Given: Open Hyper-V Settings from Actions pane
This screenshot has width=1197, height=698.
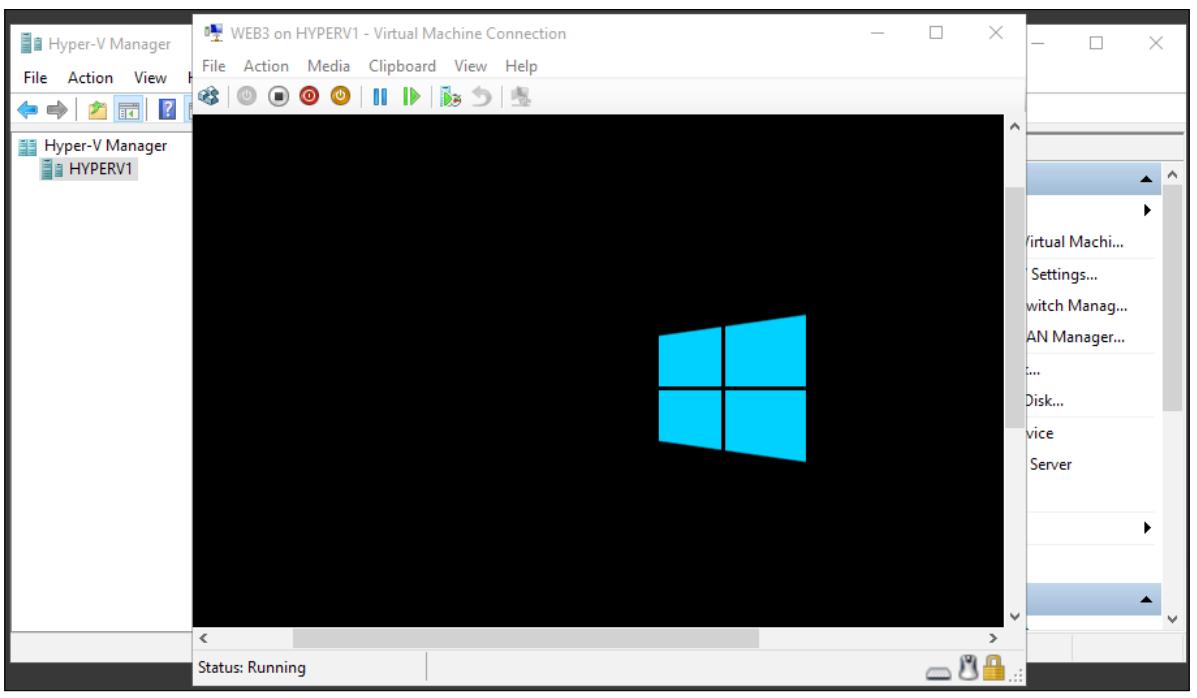Looking at the screenshot, I should [x=1063, y=274].
